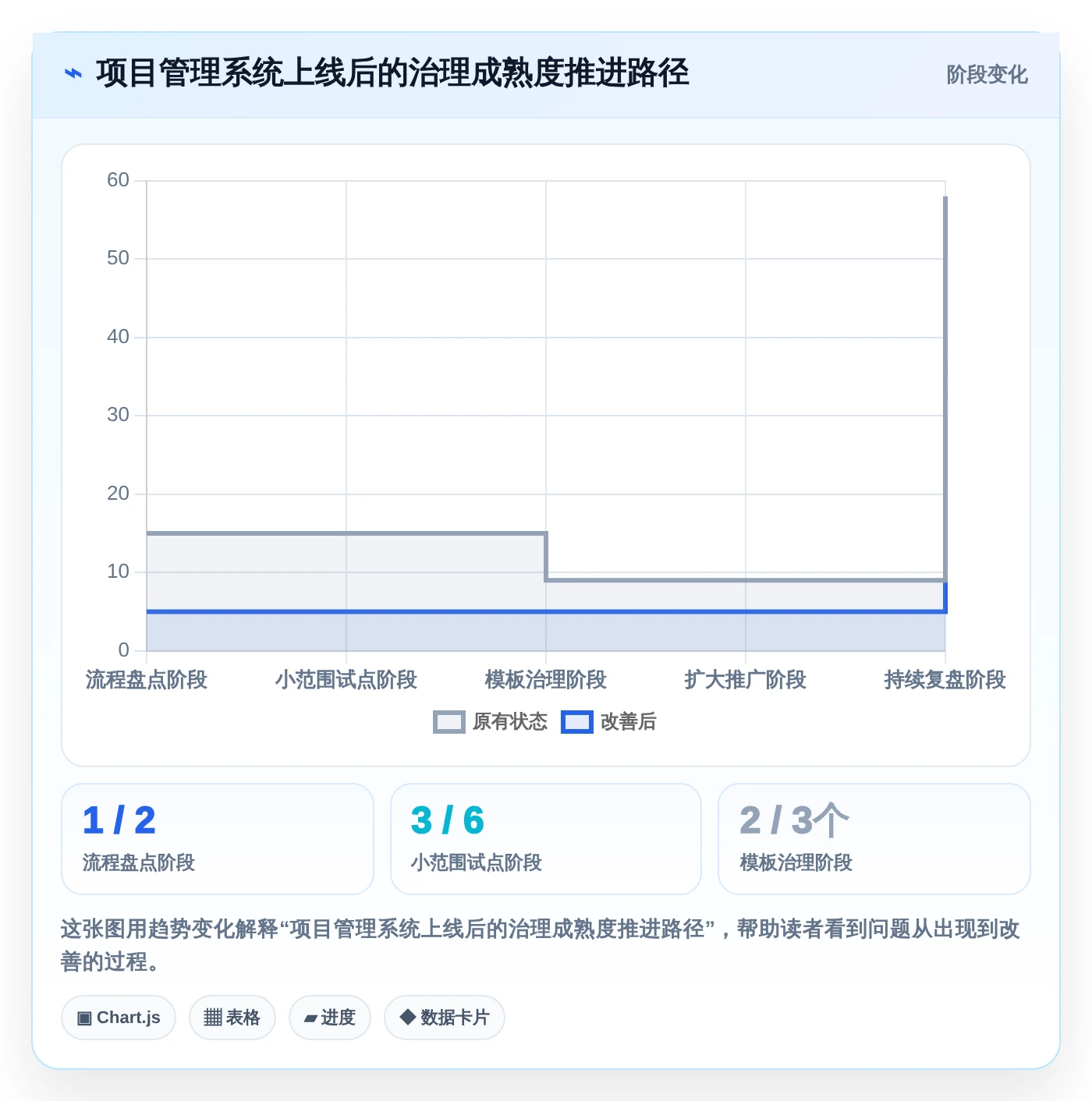This screenshot has width=1092, height=1101.
Task: Click the 流程盘点阶段 caption under 1 / 2
Action: (x=139, y=862)
